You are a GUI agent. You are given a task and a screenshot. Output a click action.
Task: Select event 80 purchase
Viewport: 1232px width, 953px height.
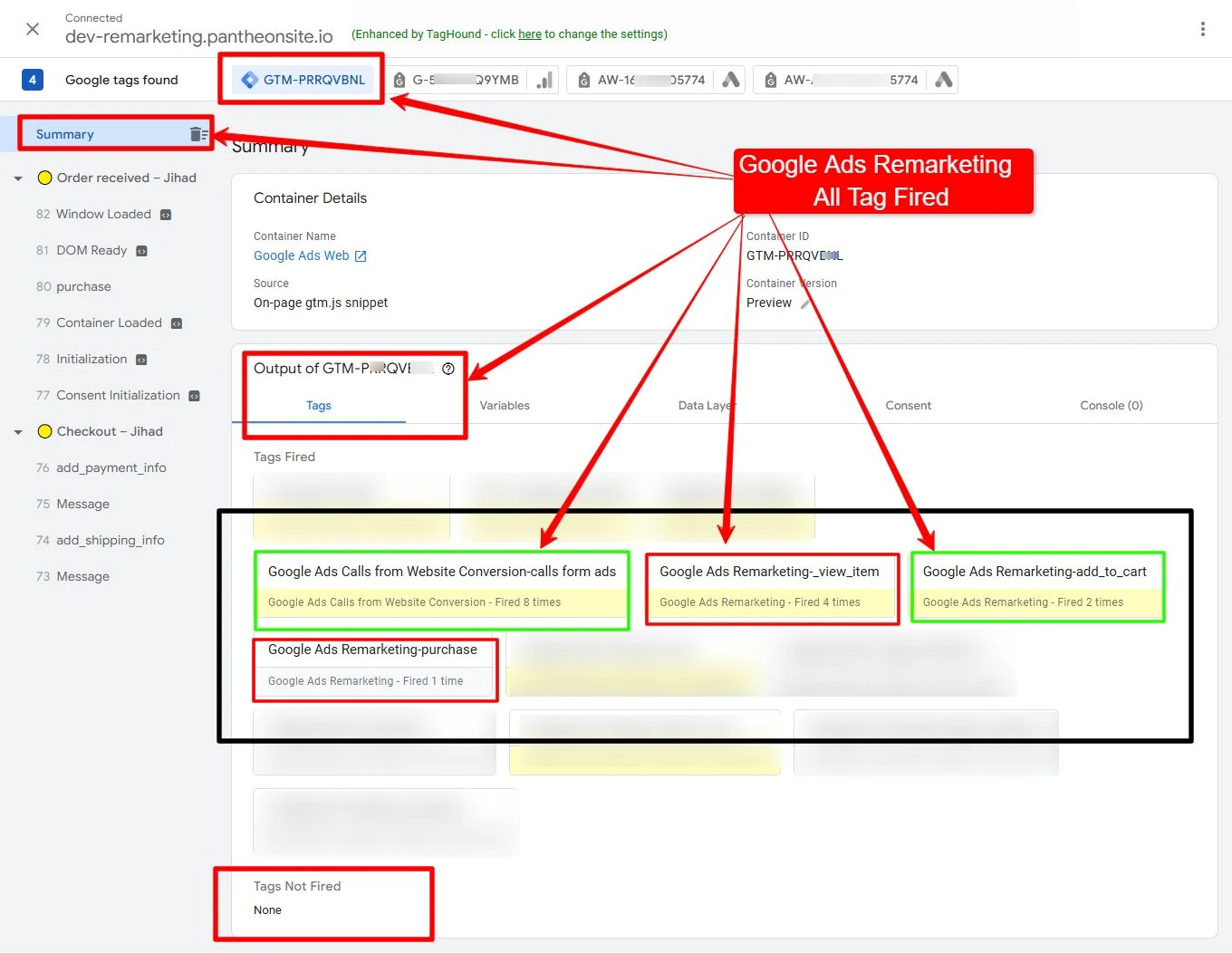74,286
